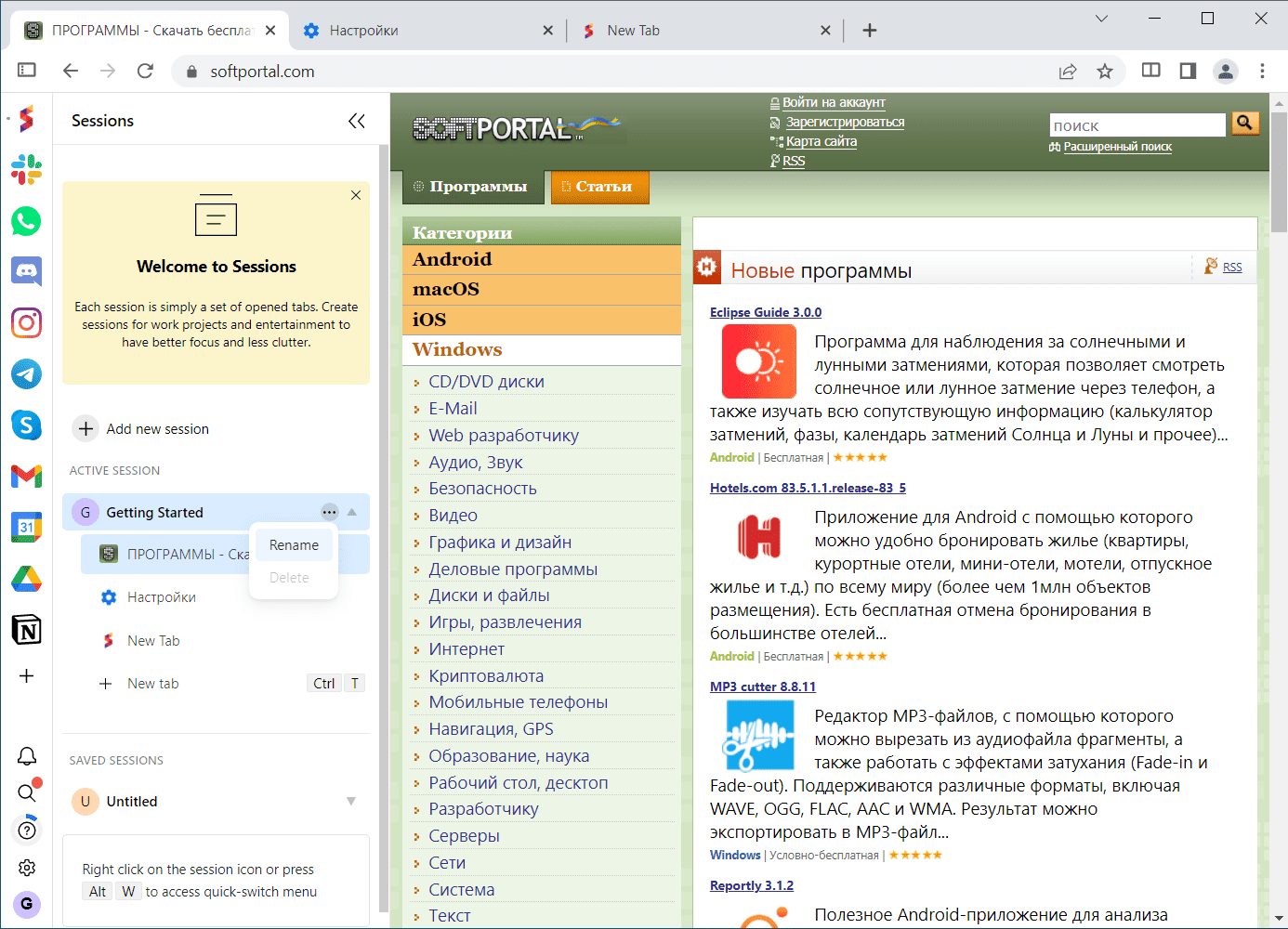This screenshot has width=1288, height=929.
Task: Add a new app to sidebar
Action: click(26, 676)
